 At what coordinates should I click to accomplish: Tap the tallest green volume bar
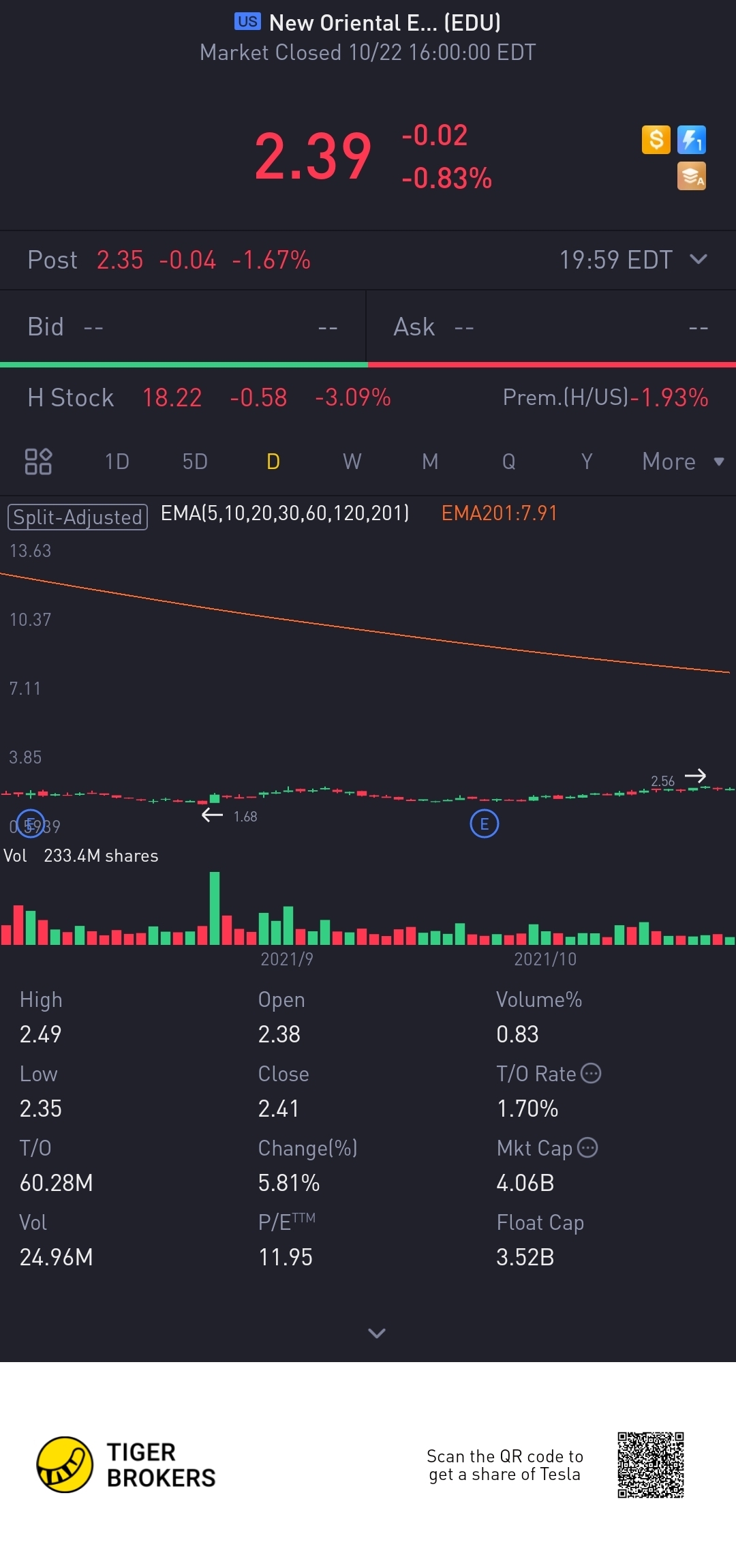point(215,908)
